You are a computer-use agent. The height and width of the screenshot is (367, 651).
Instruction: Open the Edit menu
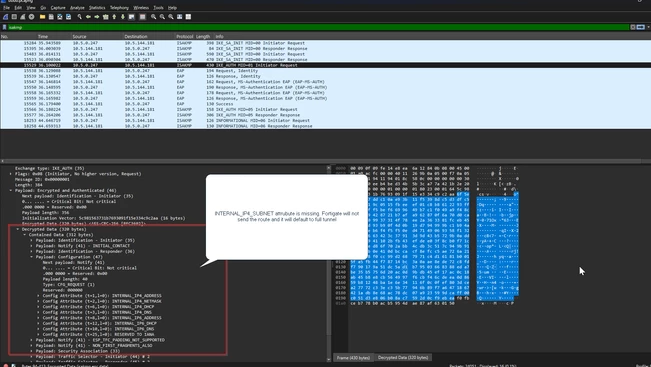pyautogui.click(x=18, y=7)
